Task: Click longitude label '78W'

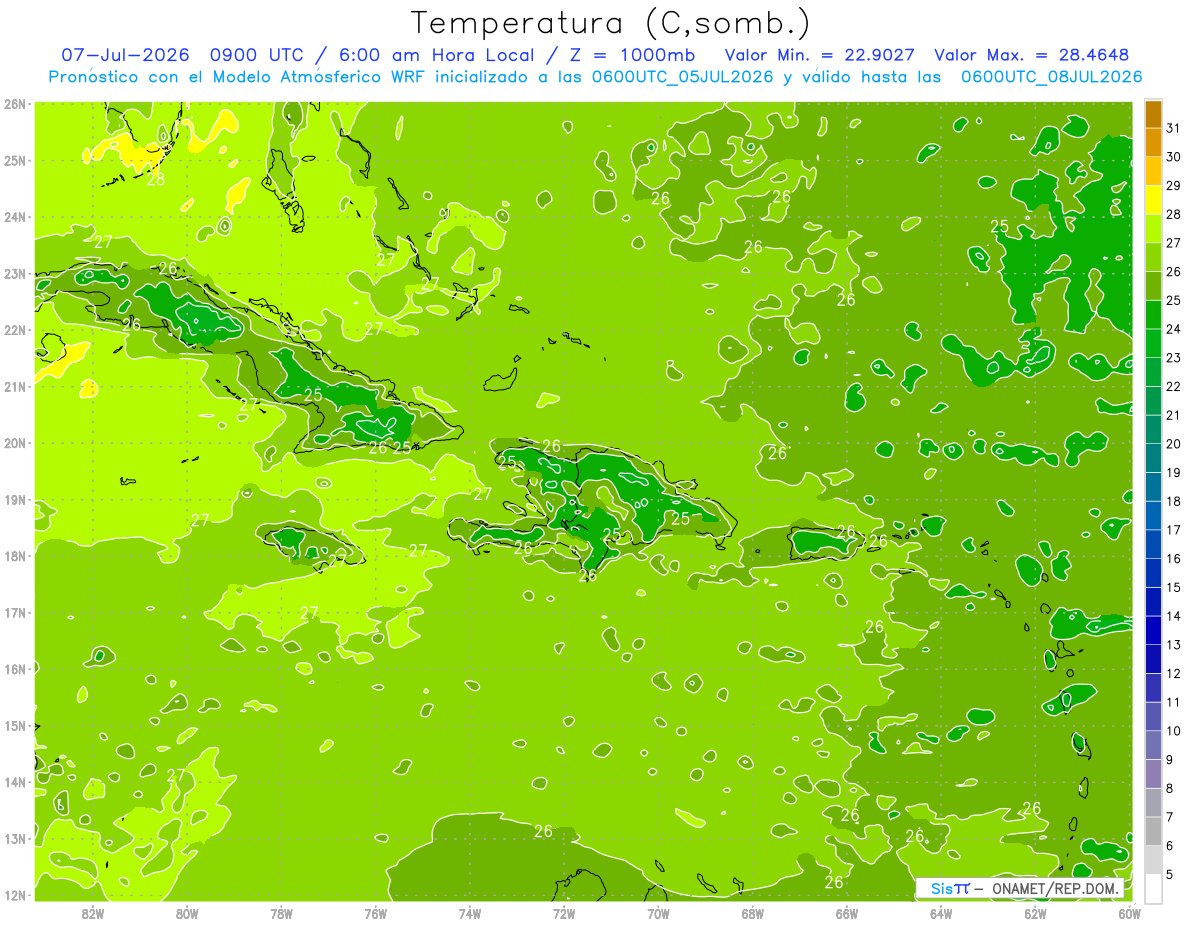Action: coord(281,913)
